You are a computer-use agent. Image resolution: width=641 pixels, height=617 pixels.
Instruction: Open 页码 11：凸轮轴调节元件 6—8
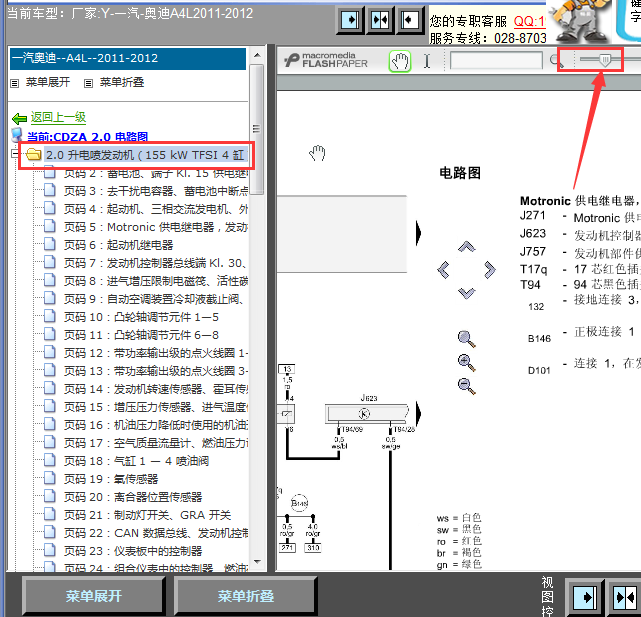pos(141,335)
